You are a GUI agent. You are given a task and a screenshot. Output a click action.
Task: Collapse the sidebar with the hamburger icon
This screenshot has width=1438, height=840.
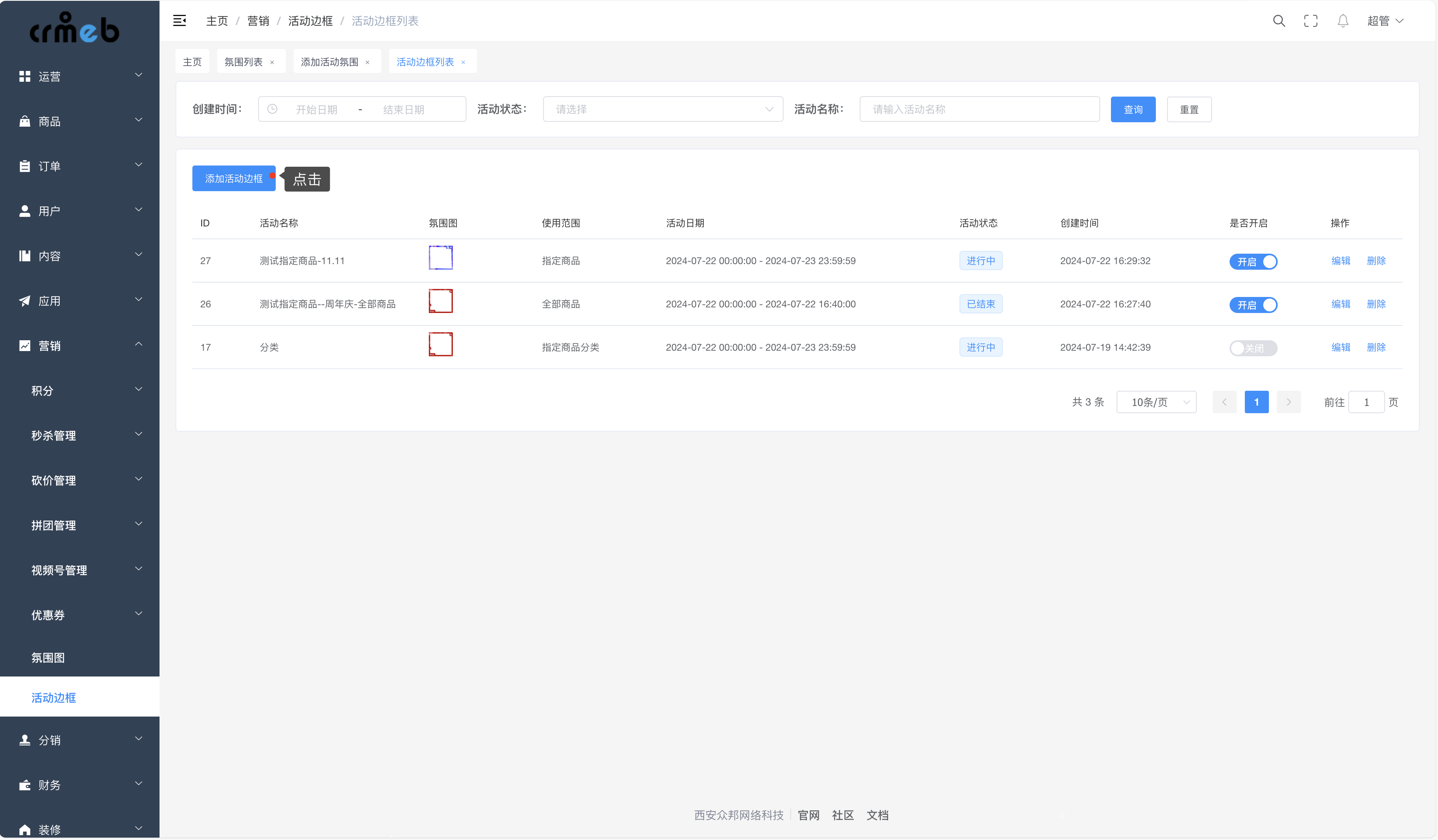click(x=179, y=20)
